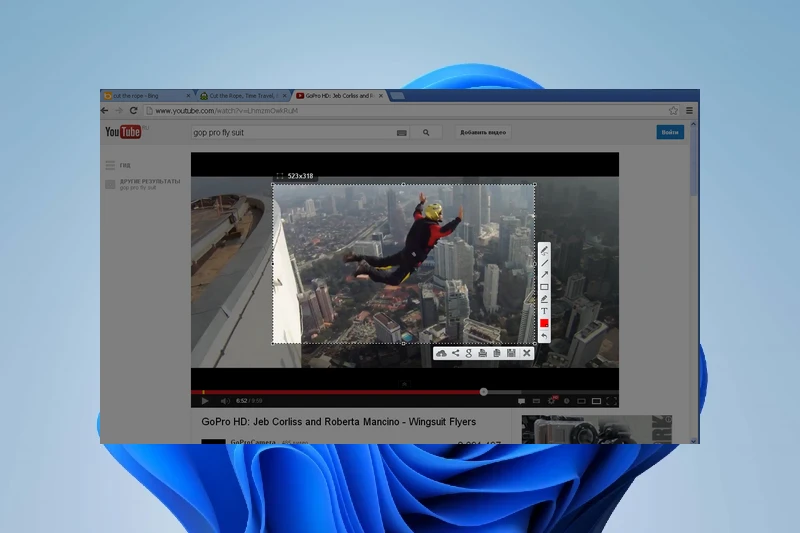Click the YouTube search magnifier button

point(426,133)
